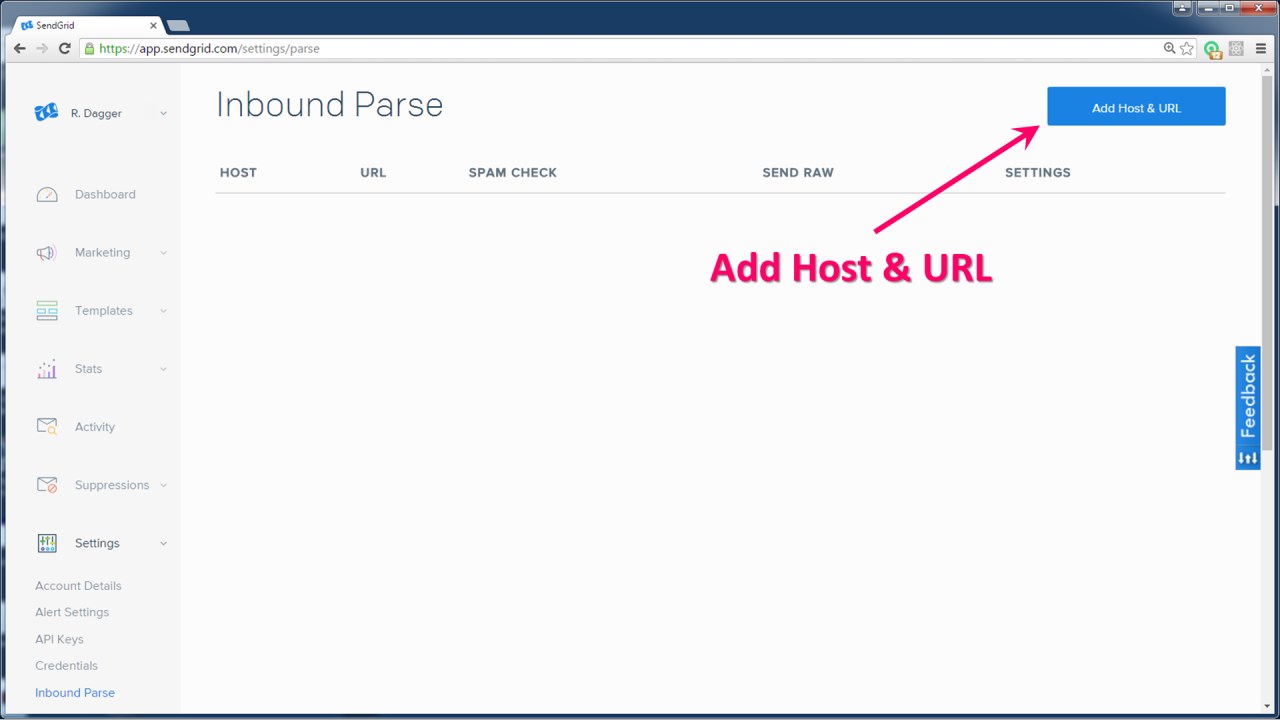Click the Marketing megaphone icon
This screenshot has width=1280, height=720.
47,253
